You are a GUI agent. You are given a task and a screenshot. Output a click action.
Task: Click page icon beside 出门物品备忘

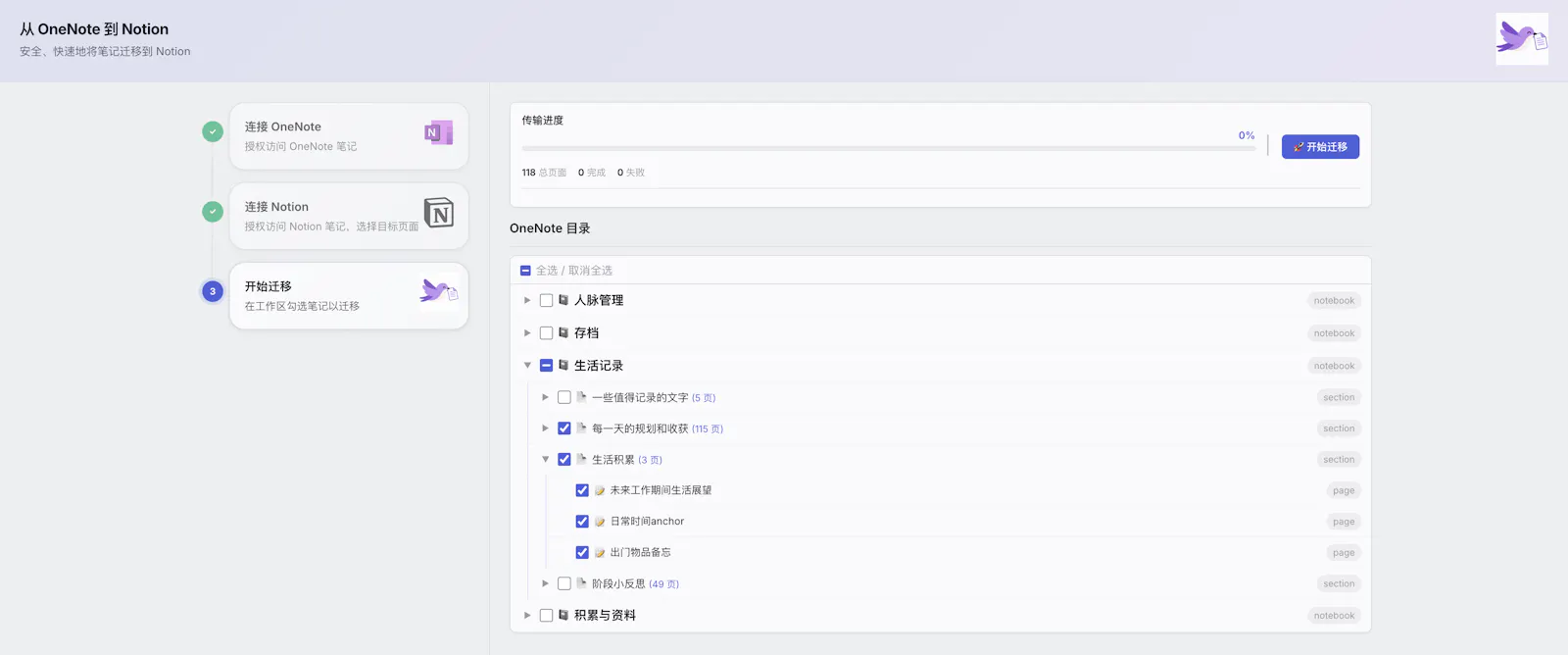600,553
